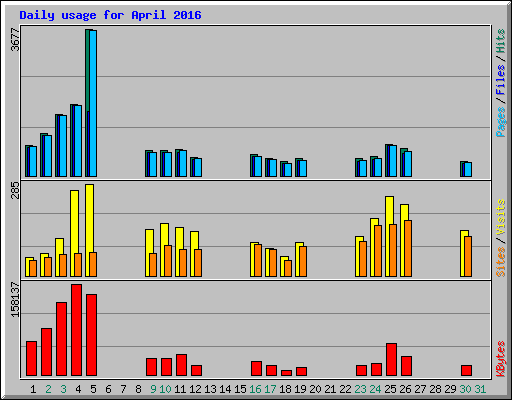Click day label 25 on the x-axis
Viewport: 512px width, 400px height.
tap(390, 389)
